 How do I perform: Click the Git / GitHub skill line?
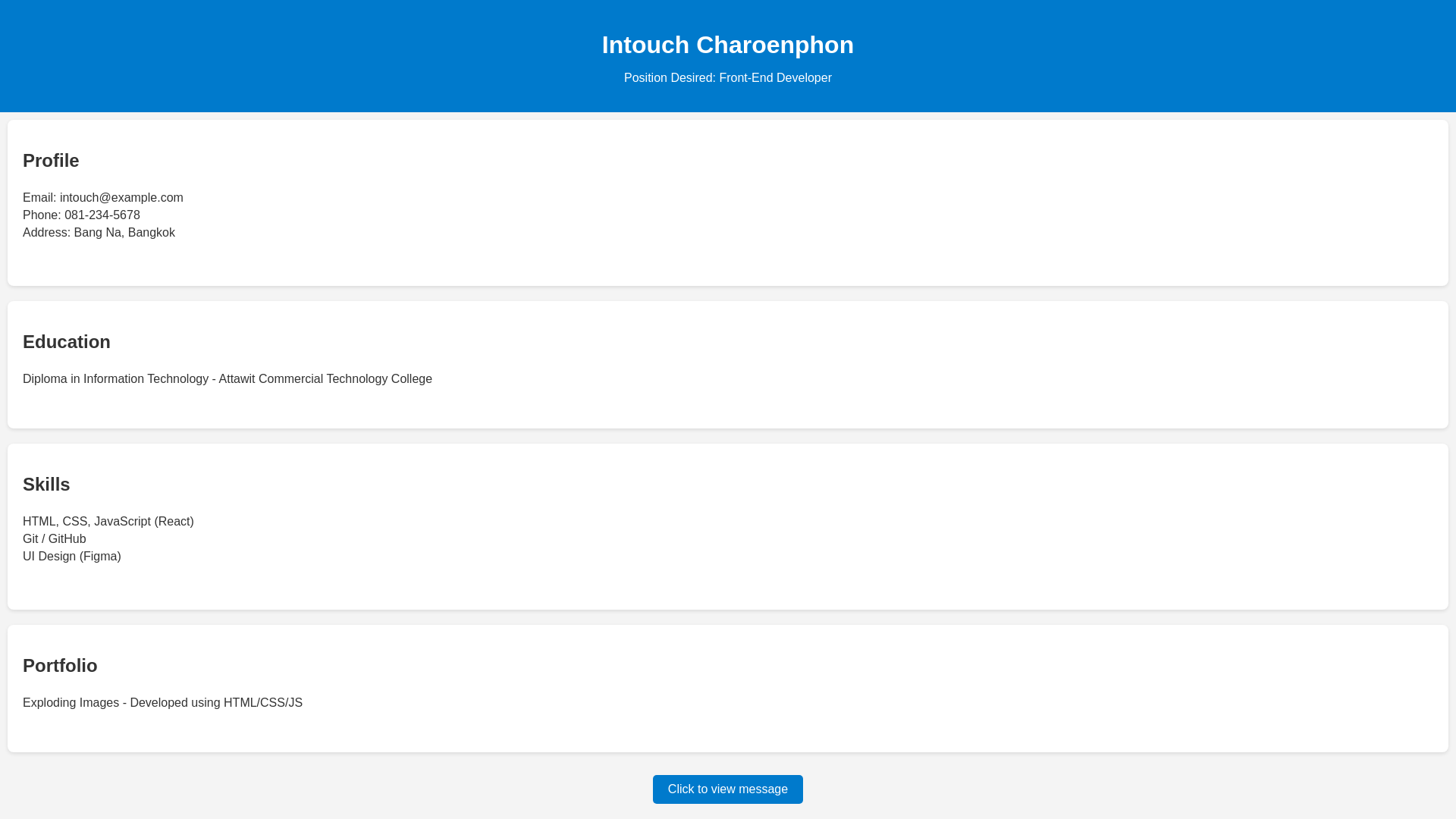(55, 539)
